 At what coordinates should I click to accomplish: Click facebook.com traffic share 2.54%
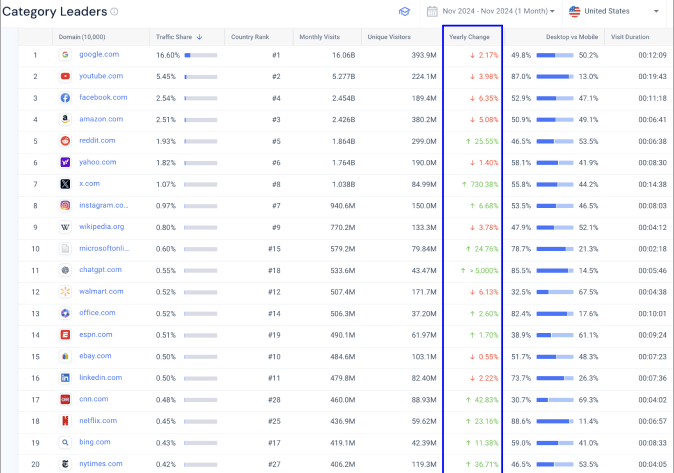pos(166,98)
